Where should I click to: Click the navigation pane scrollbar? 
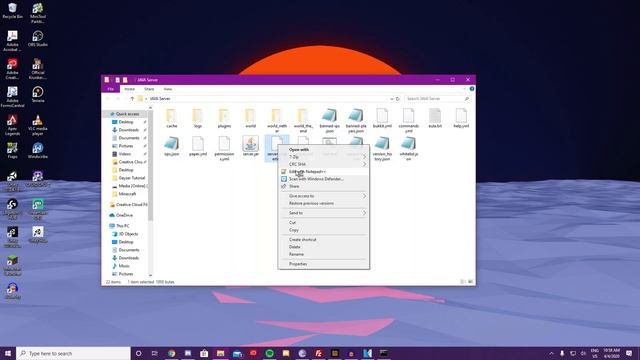coord(150,165)
